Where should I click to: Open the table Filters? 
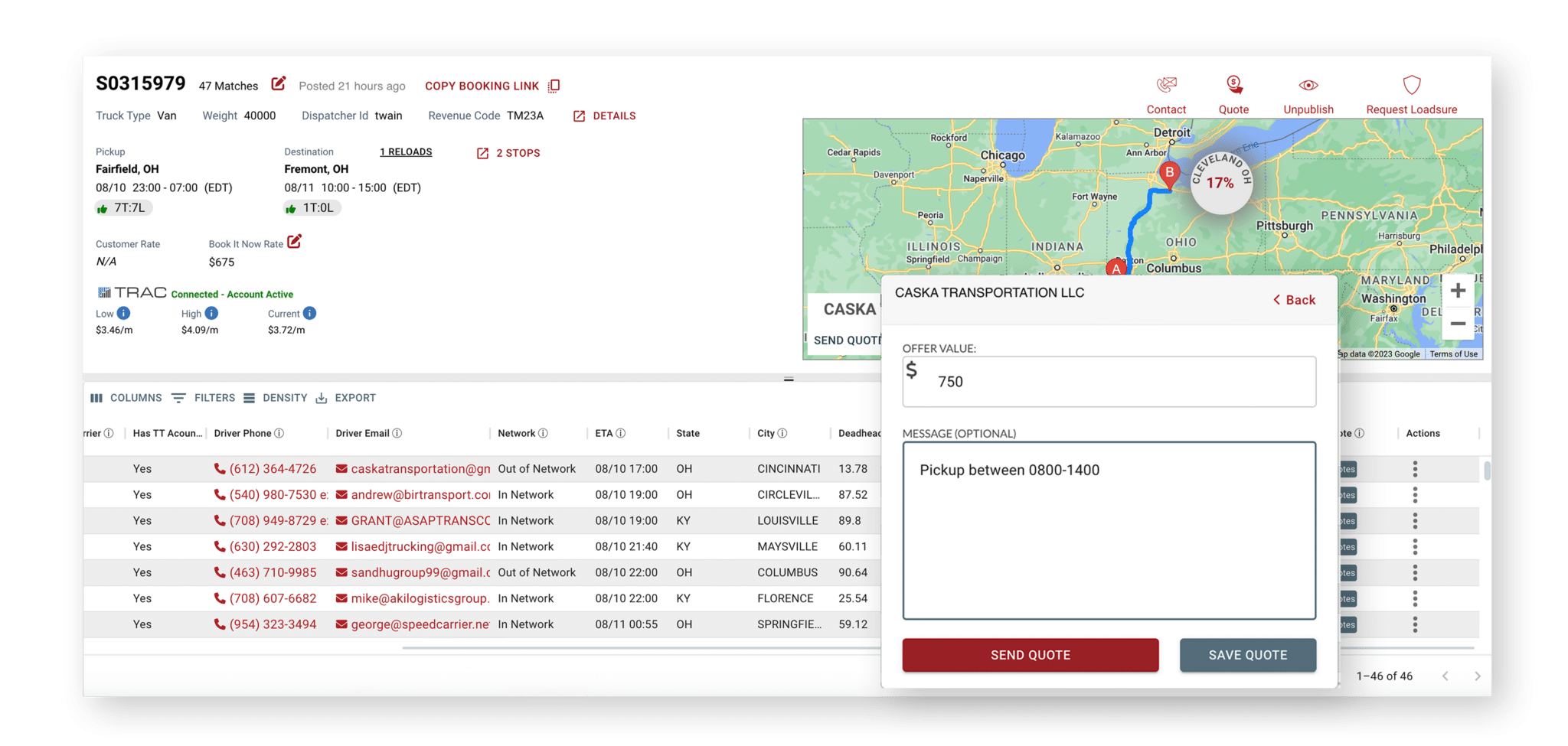[204, 397]
